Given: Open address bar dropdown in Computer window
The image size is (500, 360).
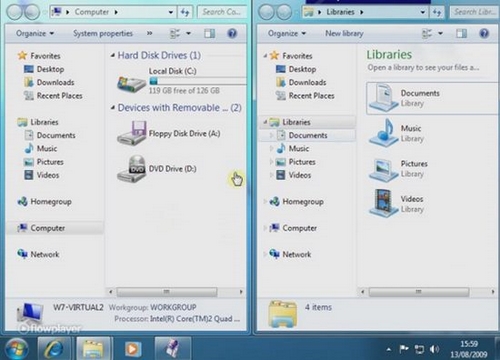Looking at the screenshot, I should pos(171,12).
